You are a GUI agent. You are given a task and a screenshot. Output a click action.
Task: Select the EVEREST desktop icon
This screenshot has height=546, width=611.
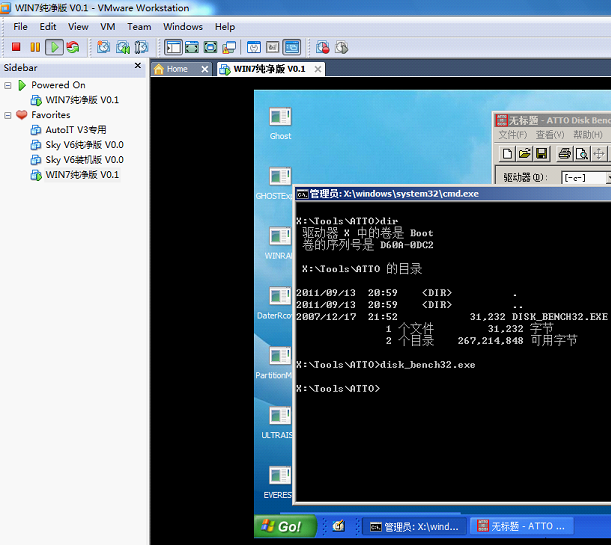[x=278, y=483]
